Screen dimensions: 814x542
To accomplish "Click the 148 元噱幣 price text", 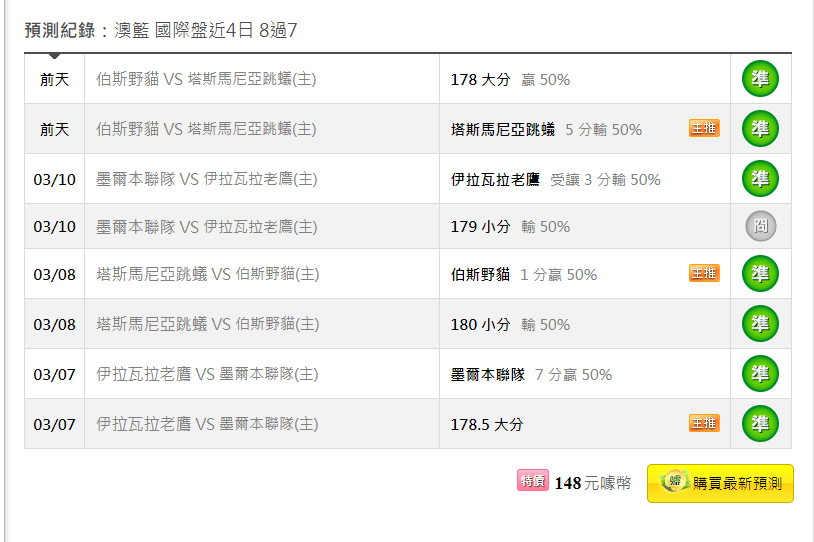I will (x=593, y=483).
